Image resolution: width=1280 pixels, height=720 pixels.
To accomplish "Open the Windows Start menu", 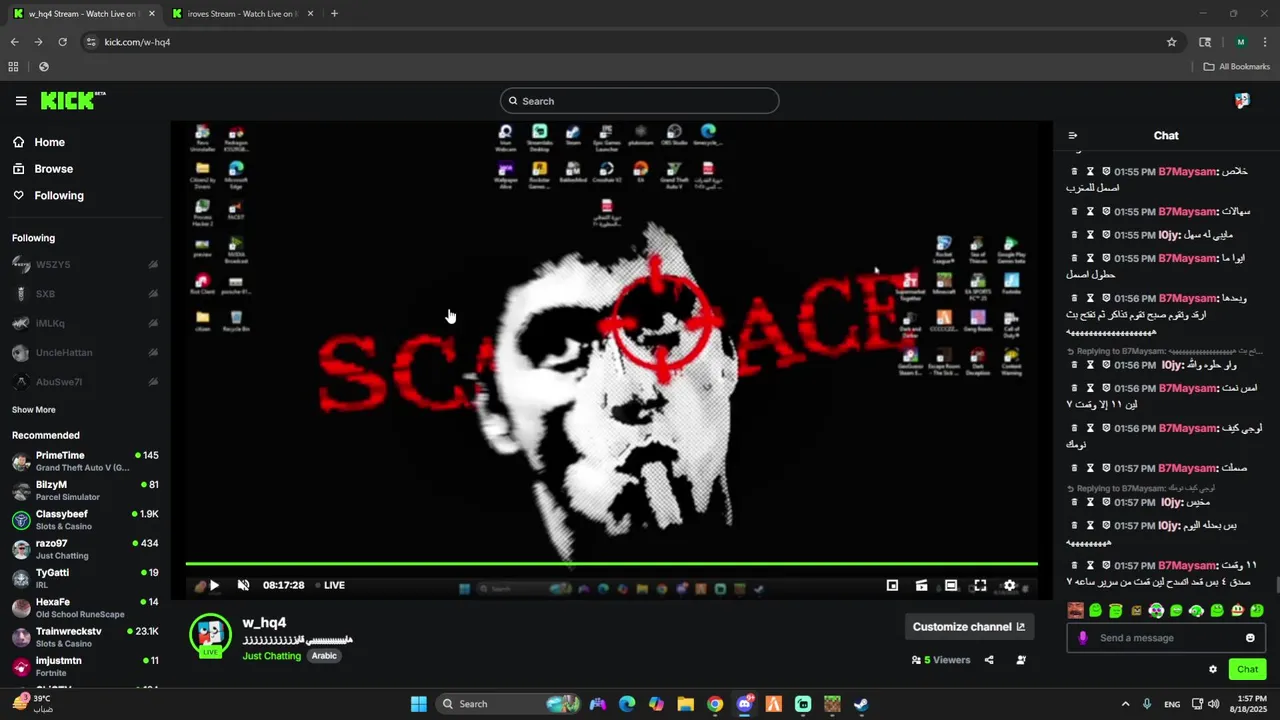I will pyautogui.click(x=418, y=704).
